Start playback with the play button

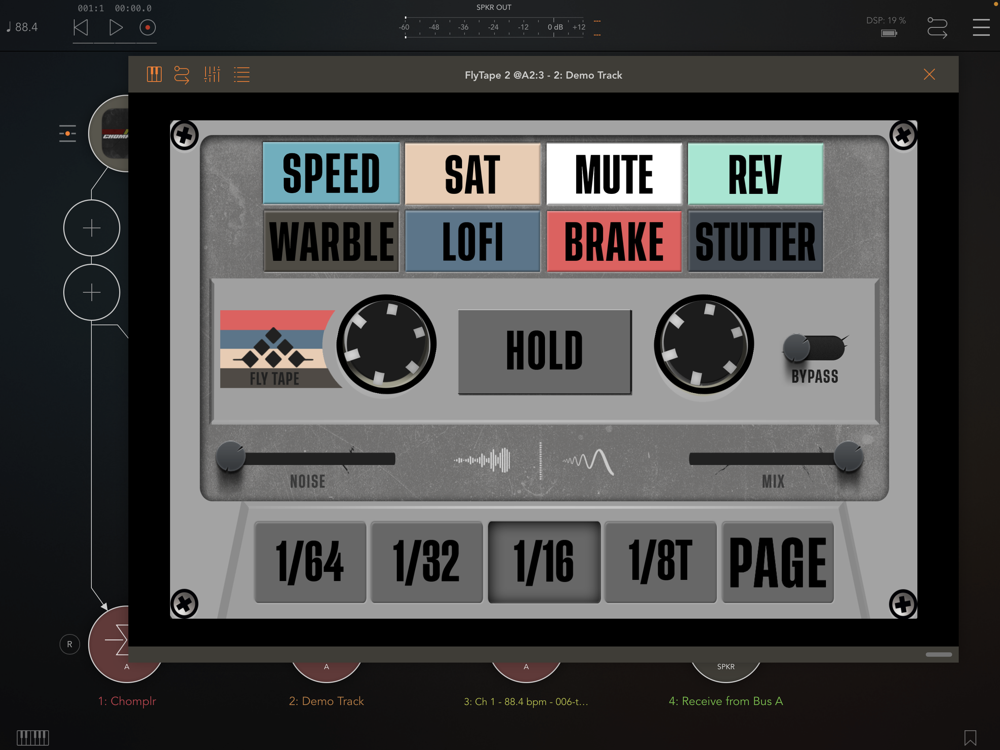[x=115, y=27]
